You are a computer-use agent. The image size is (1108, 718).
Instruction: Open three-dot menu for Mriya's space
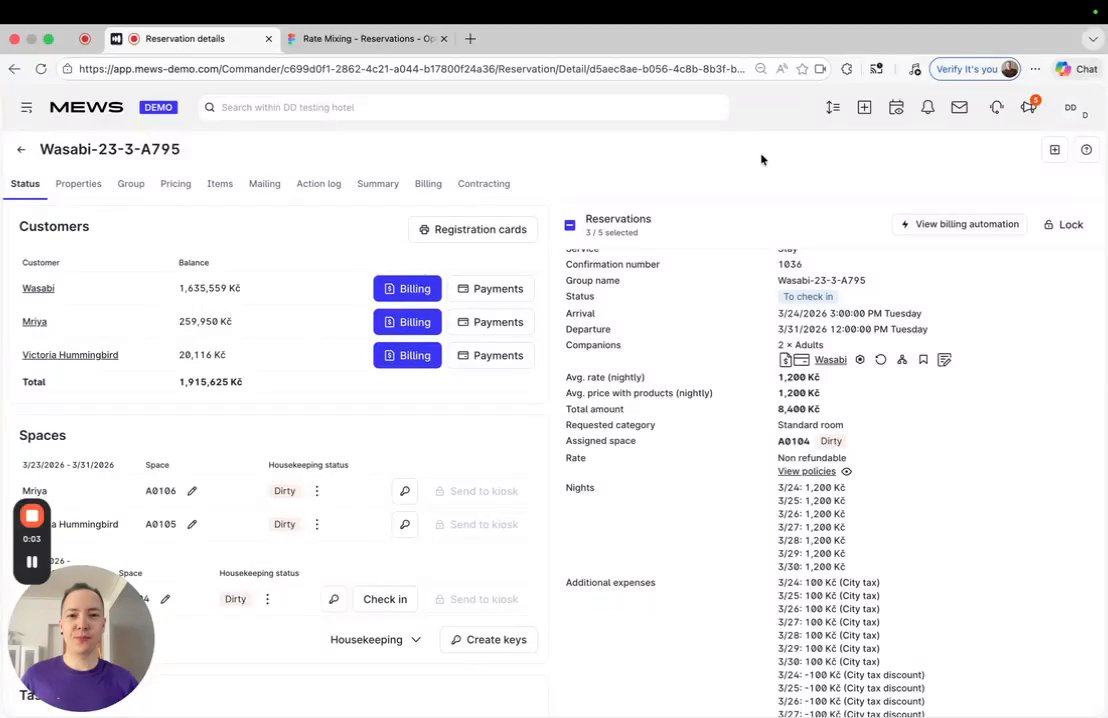317,491
